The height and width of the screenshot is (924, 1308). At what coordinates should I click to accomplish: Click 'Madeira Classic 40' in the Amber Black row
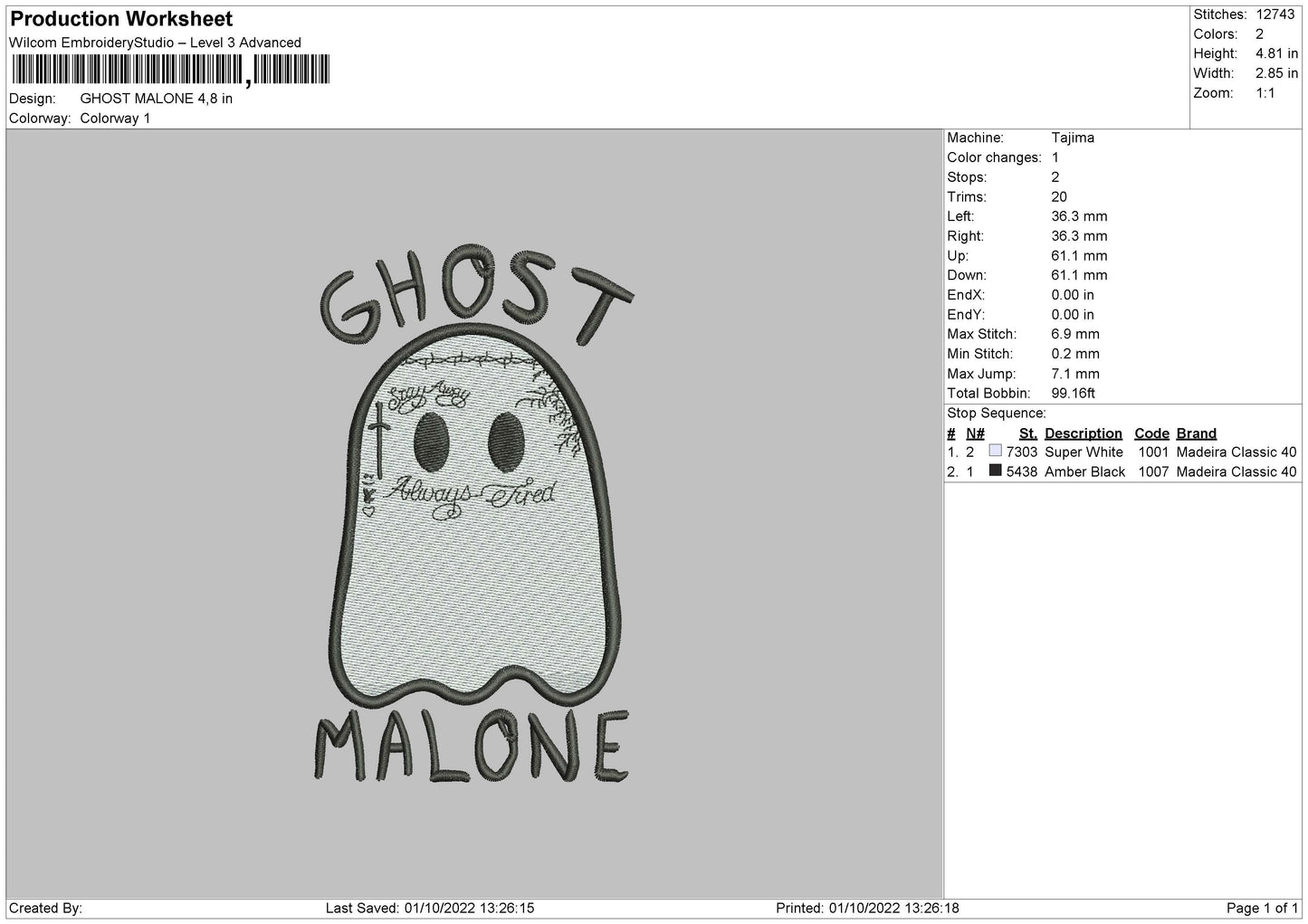[1236, 472]
